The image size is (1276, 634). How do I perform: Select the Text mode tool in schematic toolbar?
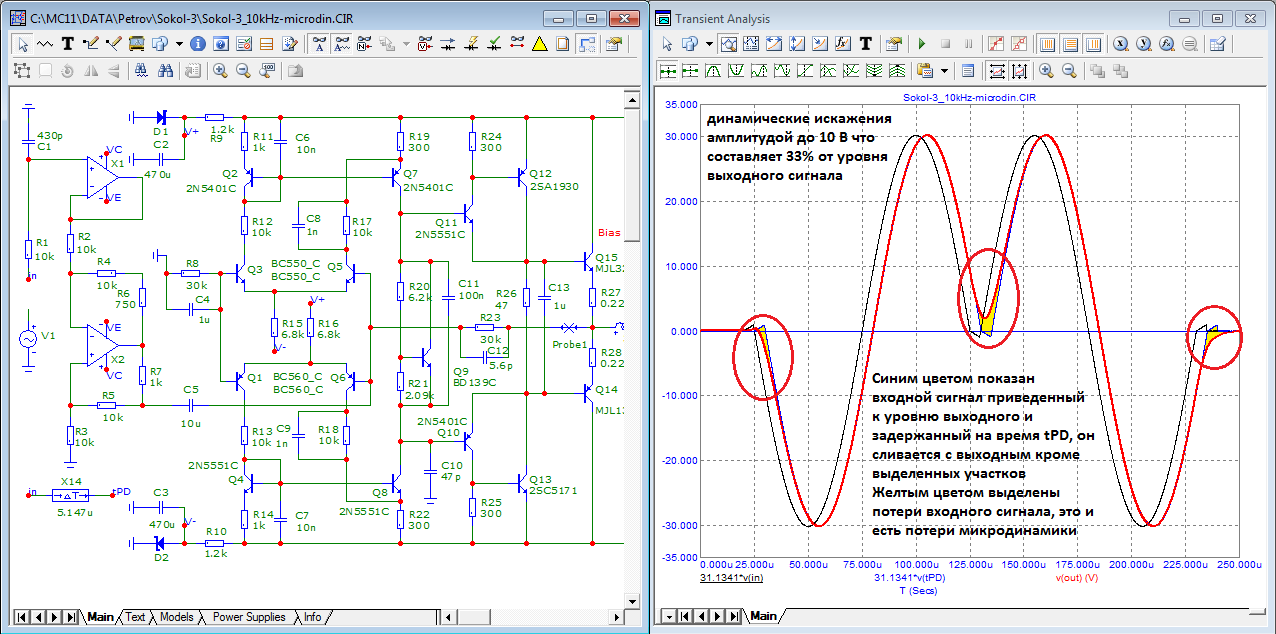tap(69, 44)
